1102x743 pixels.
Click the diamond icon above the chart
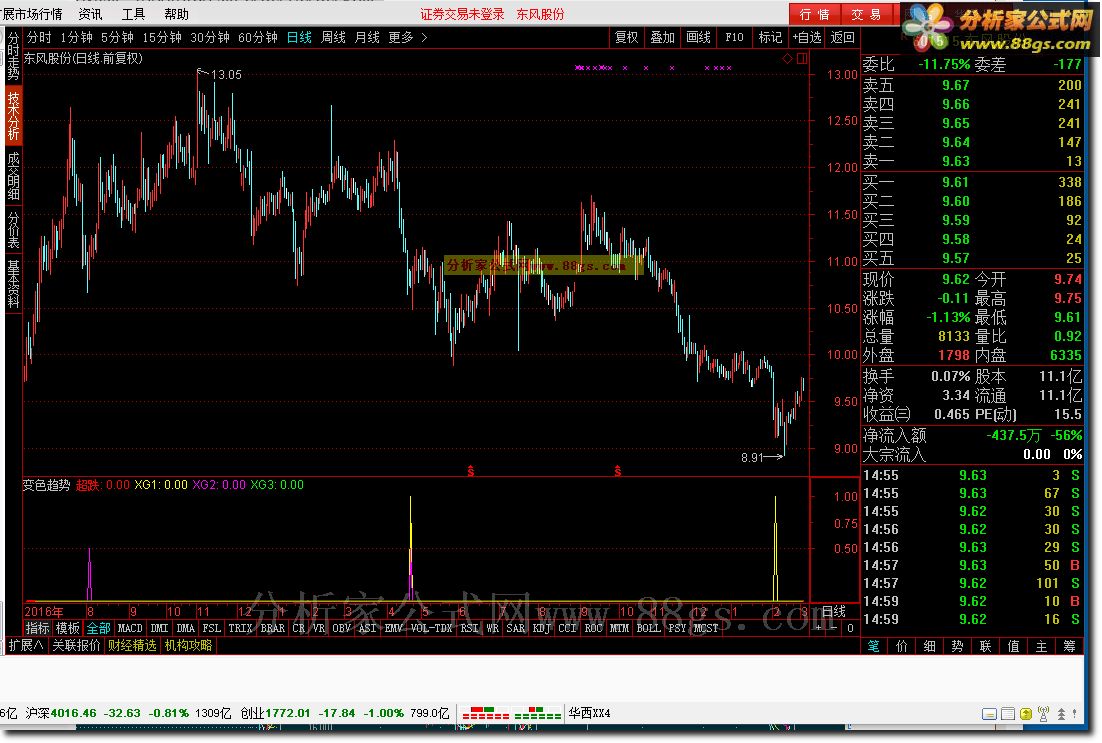pyautogui.click(x=787, y=58)
